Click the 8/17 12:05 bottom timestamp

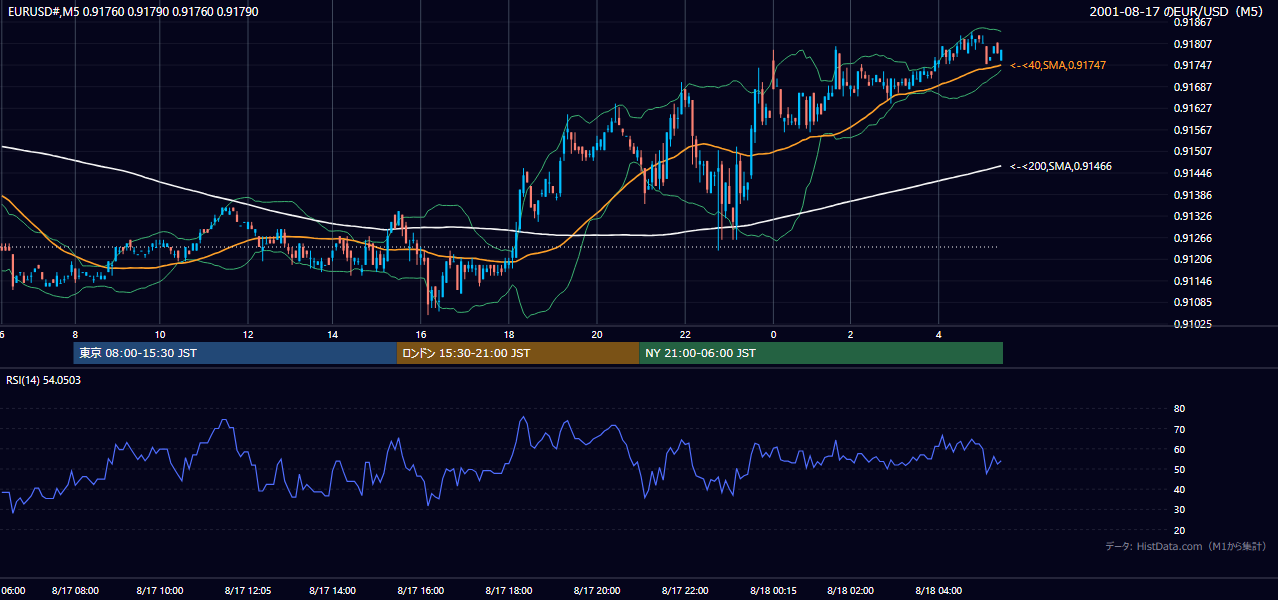(248, 591)
